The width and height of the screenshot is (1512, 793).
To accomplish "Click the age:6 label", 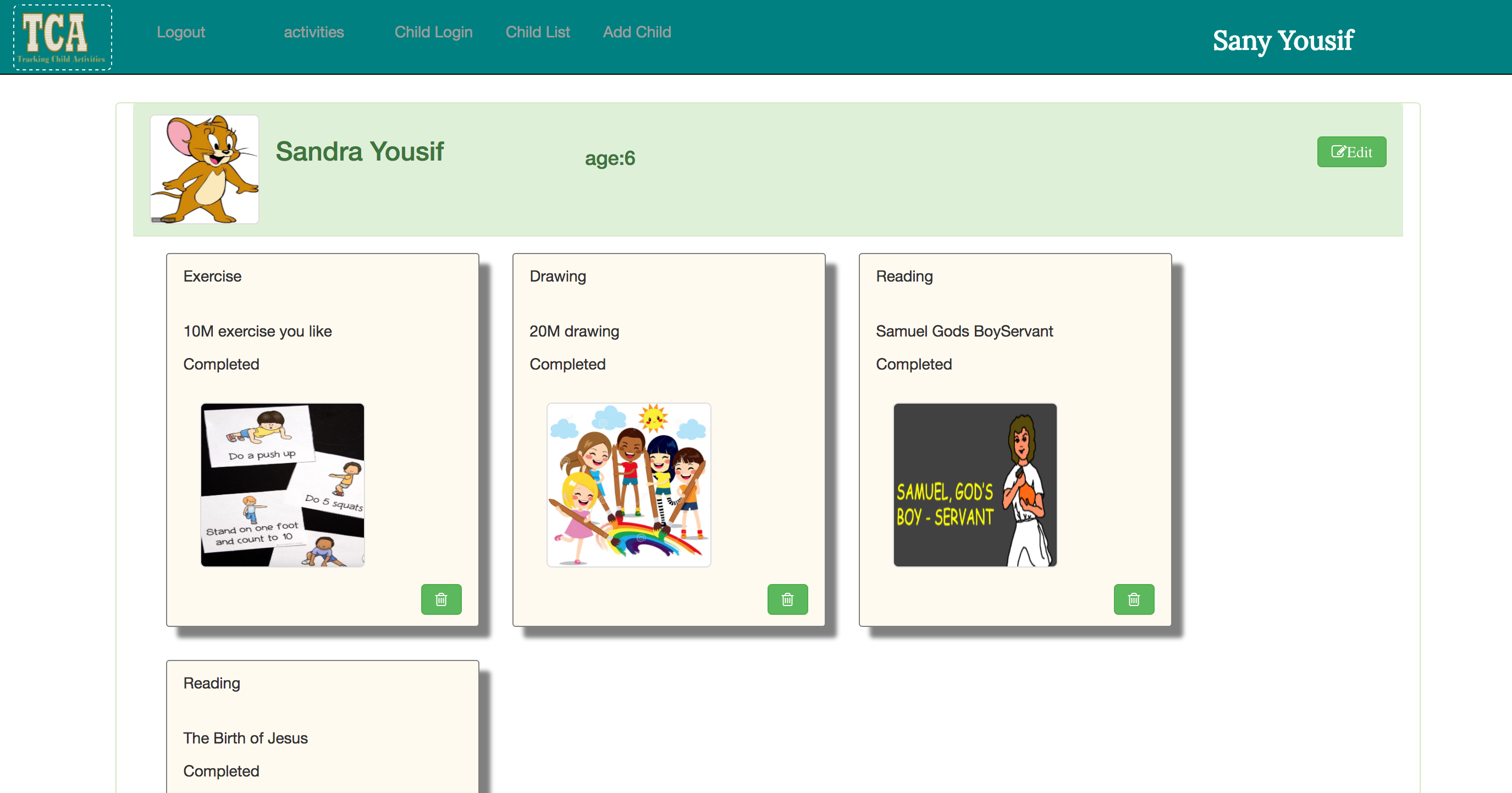I will coord(610,158).
